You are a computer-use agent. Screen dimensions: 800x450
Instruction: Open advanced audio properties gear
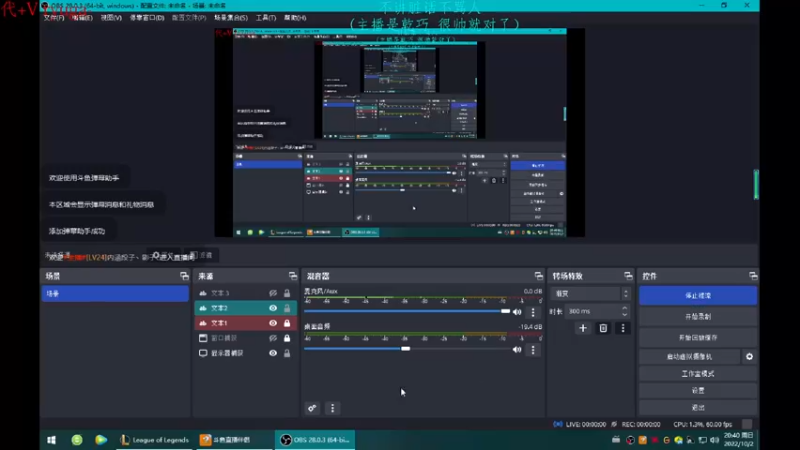(x=312, y=408)
